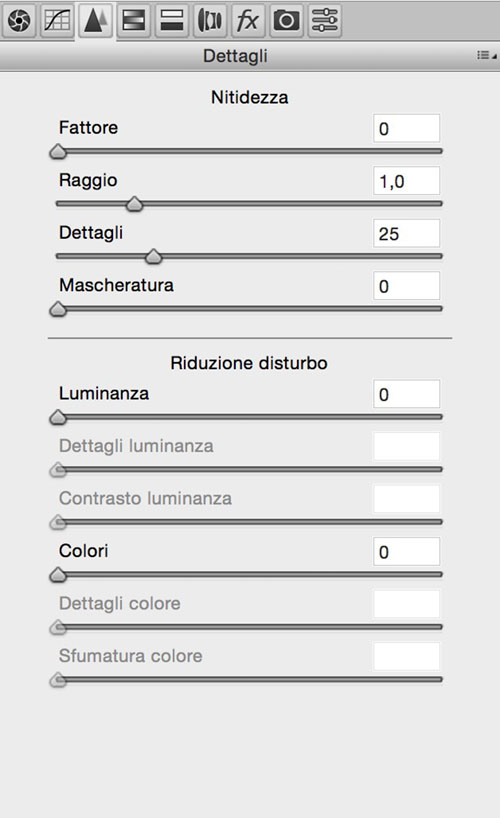Image resolution: width=500 pixels, height=818 pixels.
Task: Click the Mascheratura slider handle
Action: (x=58, y=309)
